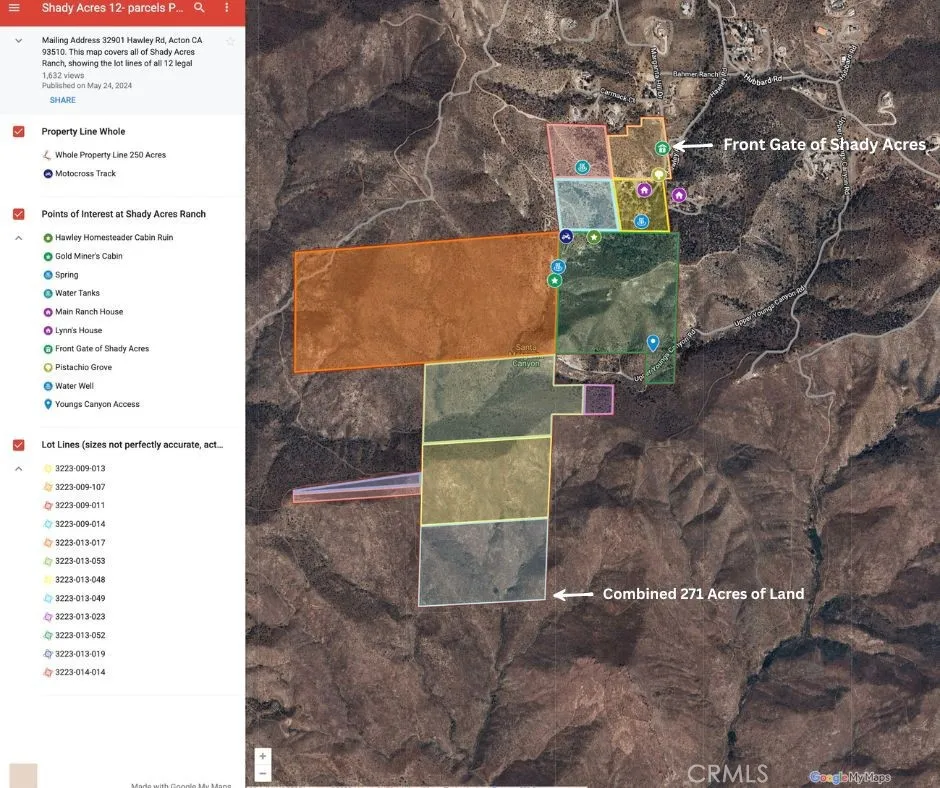Open the hamburger menu in the red header

click(14, 8)
